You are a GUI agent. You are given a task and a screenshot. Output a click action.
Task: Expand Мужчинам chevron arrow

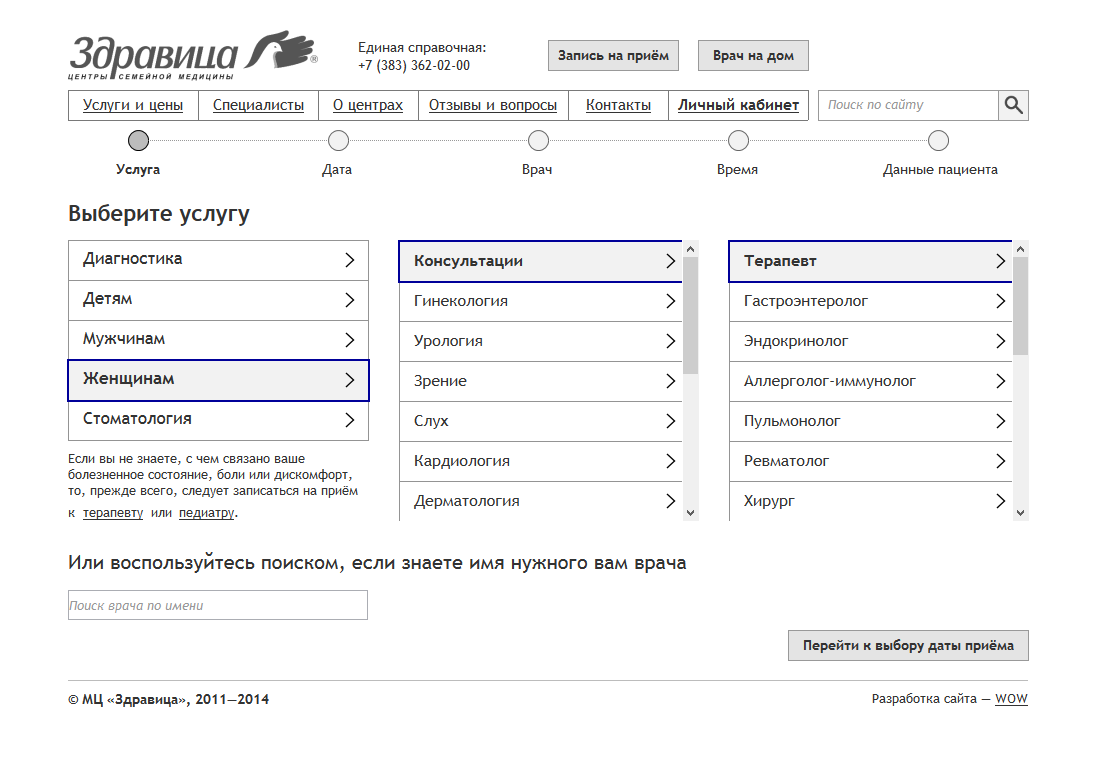pos(349,340)
